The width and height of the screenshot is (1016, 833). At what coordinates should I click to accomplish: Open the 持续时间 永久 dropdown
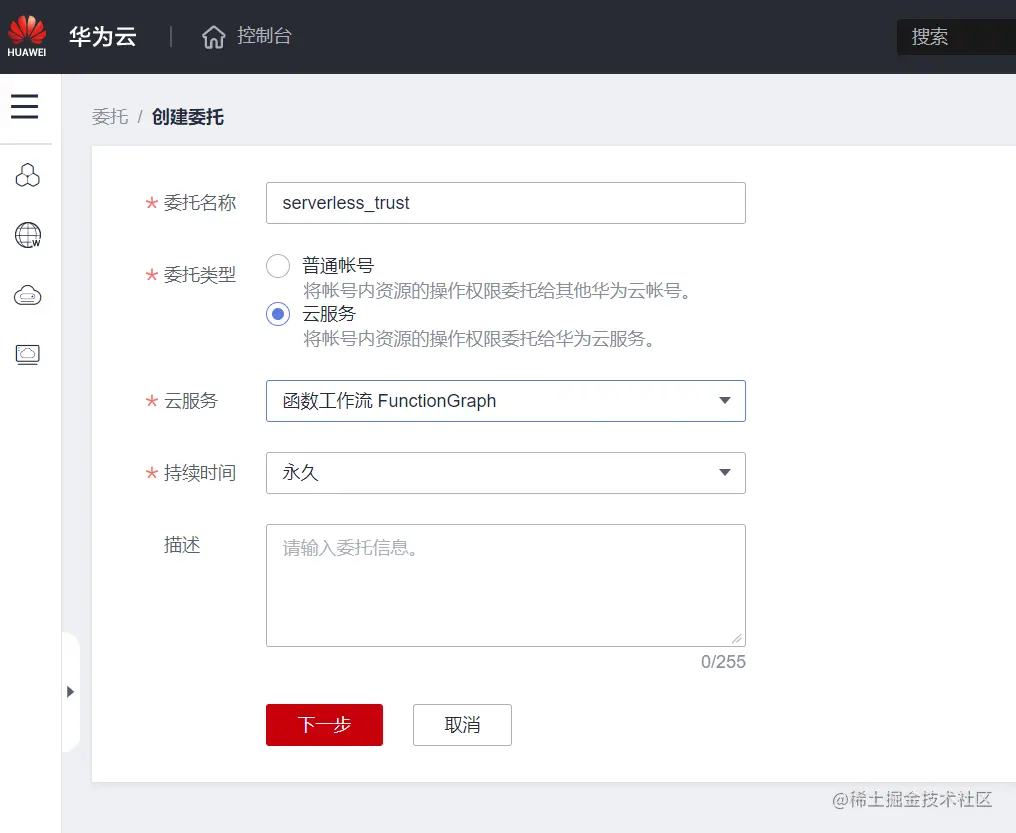tap(505, 473)
